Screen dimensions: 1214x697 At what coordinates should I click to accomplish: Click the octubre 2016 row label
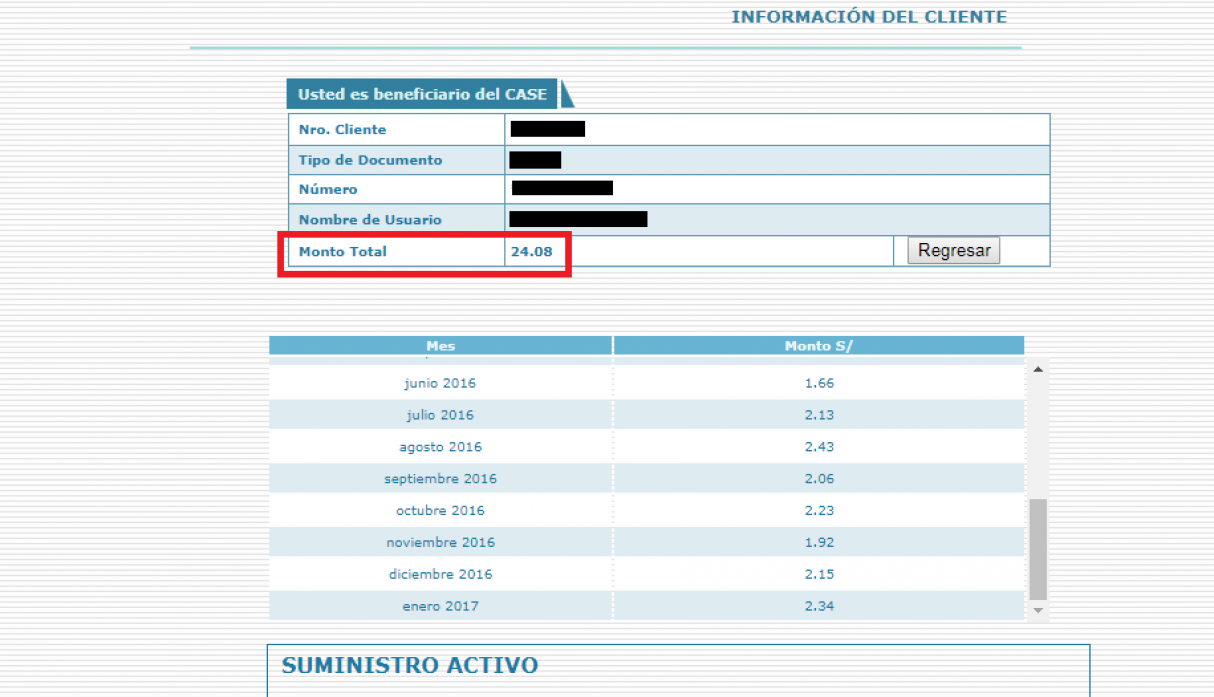pos(440,511)
